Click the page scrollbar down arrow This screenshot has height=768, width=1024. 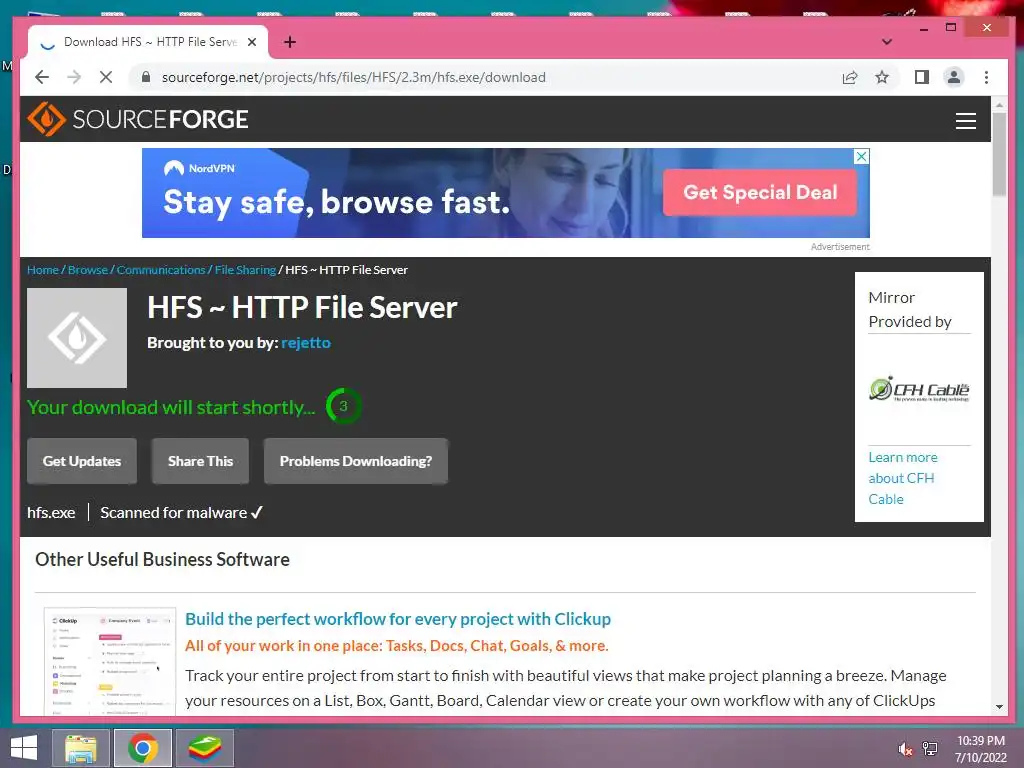999,707
